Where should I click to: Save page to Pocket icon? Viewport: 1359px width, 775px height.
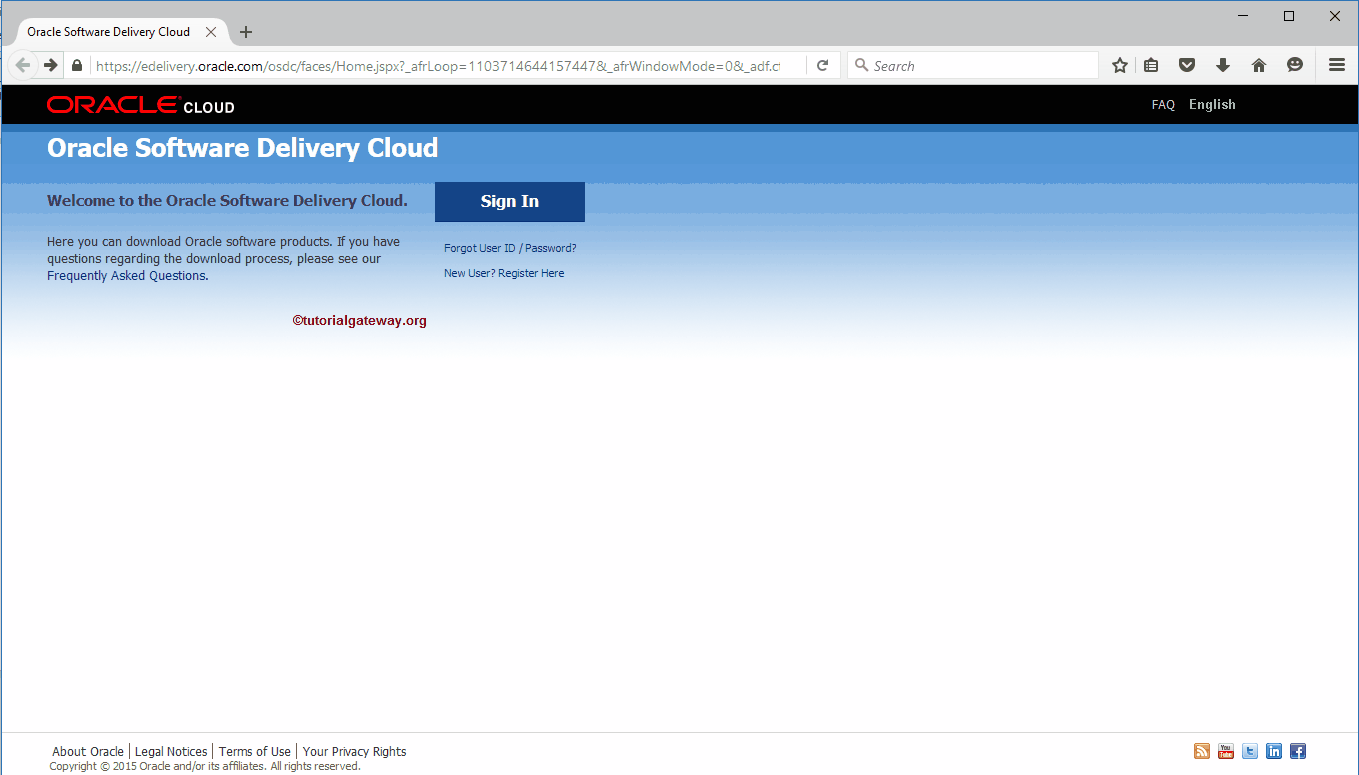click(1187, 65)
